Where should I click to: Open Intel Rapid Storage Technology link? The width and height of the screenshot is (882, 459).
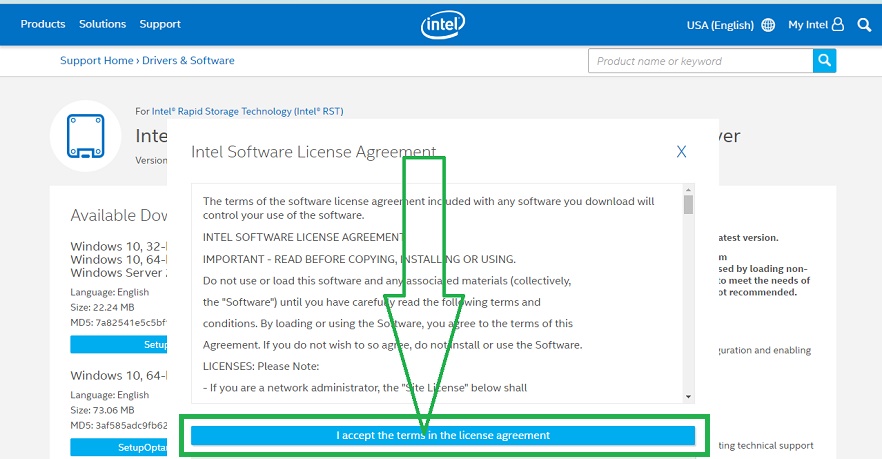pyautogui.click(x=248, y=111)
